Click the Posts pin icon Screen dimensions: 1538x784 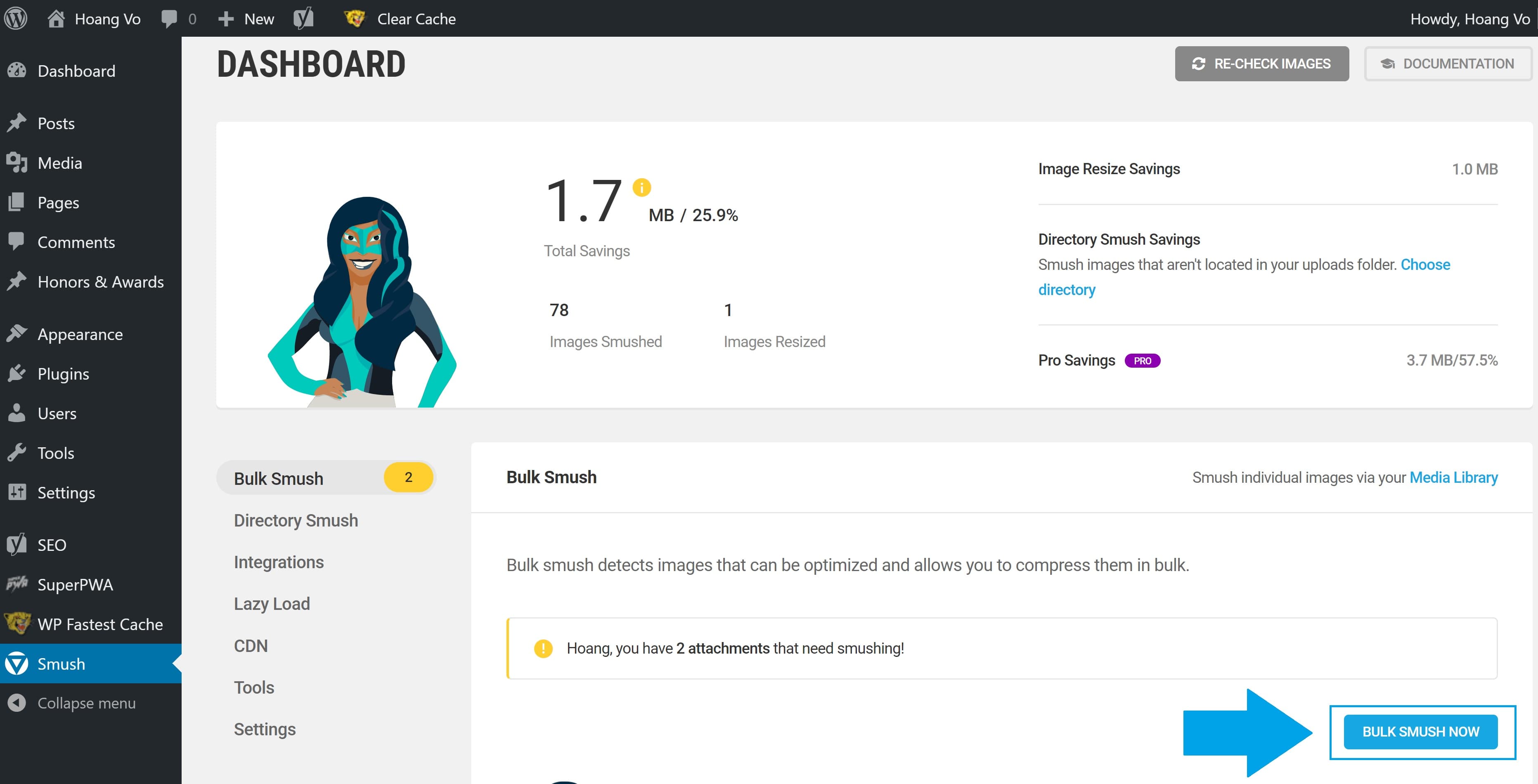pos(17,123)
